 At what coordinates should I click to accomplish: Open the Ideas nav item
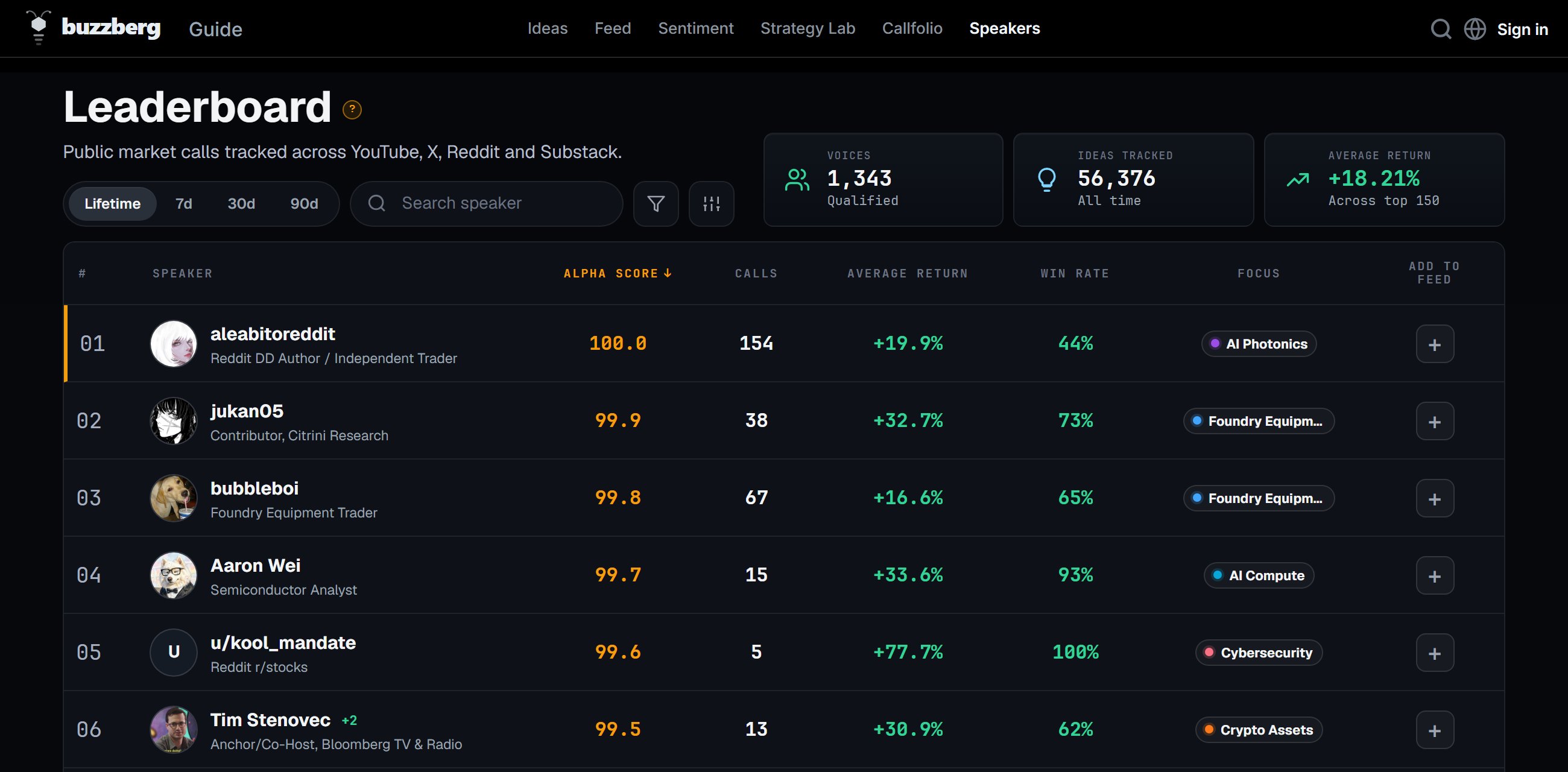(547, 28)
